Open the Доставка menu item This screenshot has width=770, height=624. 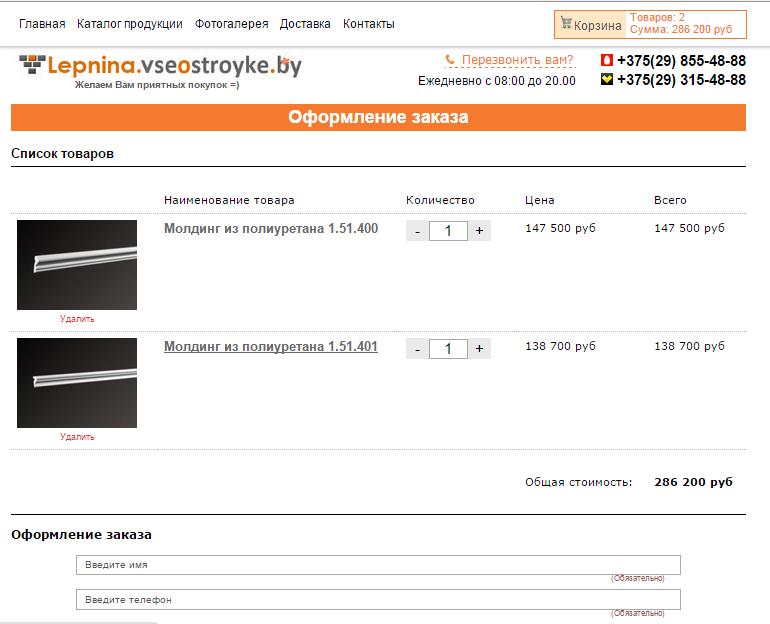coord(305,24)
